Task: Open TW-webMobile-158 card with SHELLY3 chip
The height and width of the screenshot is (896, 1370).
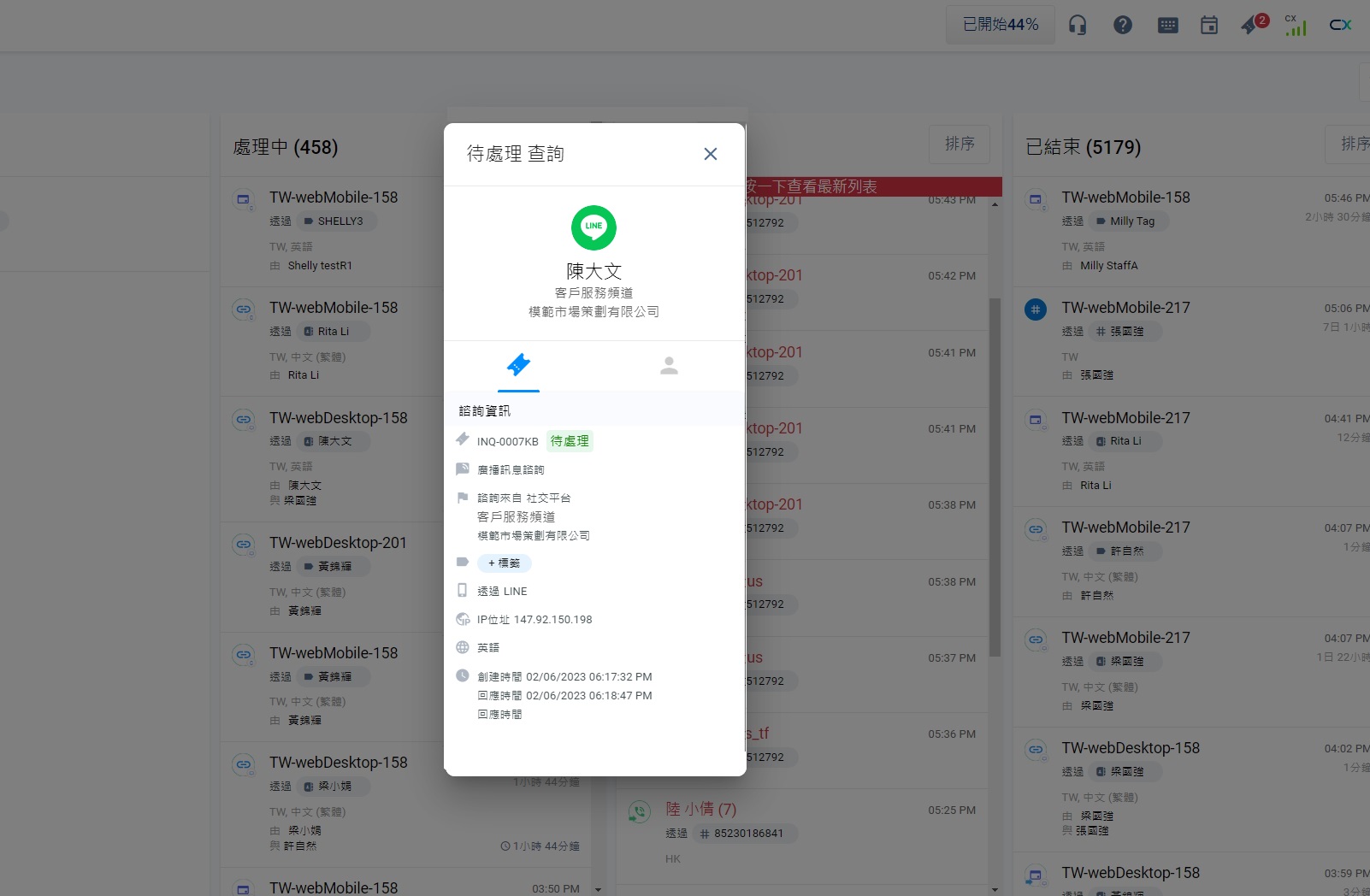Action: [332, 232]
